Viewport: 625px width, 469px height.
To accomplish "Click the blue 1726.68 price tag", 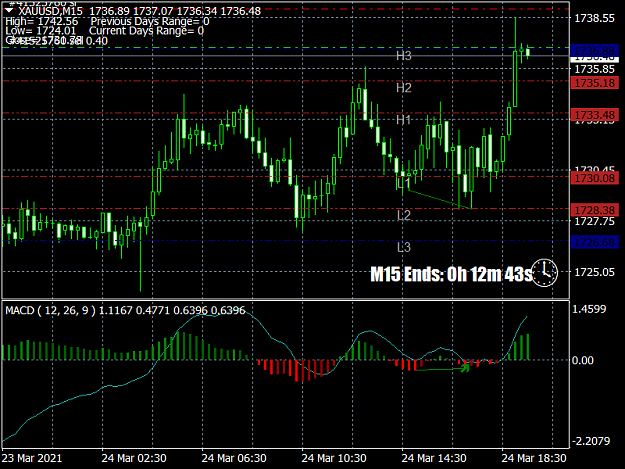I will point(594,242).
